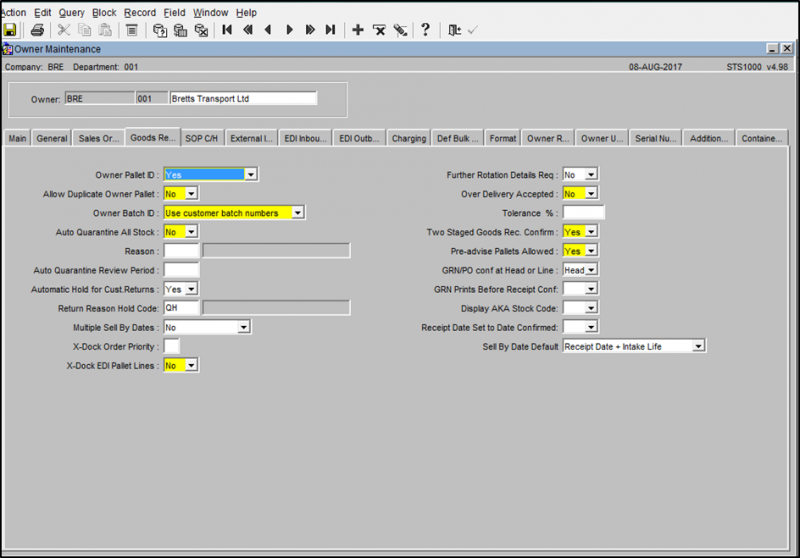This screenshot has width=800, height=558.
Task: Click the X-Dock Order Priority field
Action: [x=171, y=346]
